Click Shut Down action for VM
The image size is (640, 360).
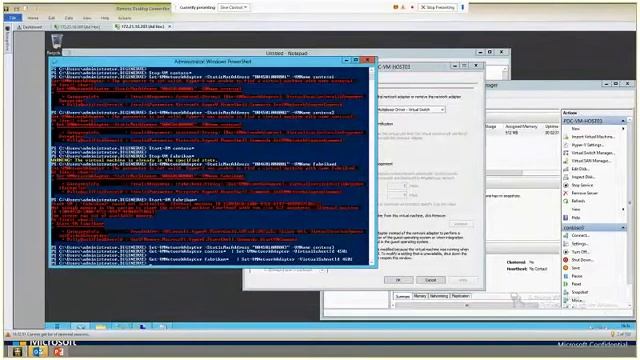tap(582, 260)
